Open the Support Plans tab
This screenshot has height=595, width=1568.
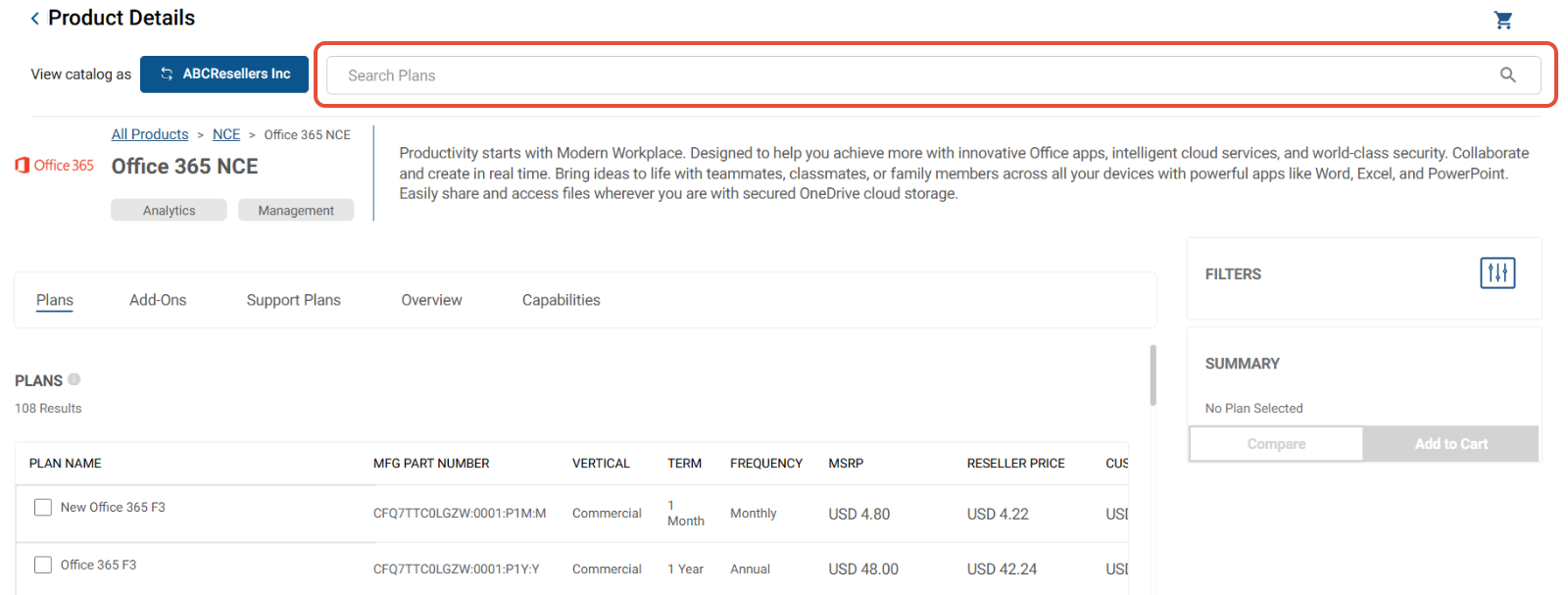pos(294,300)
